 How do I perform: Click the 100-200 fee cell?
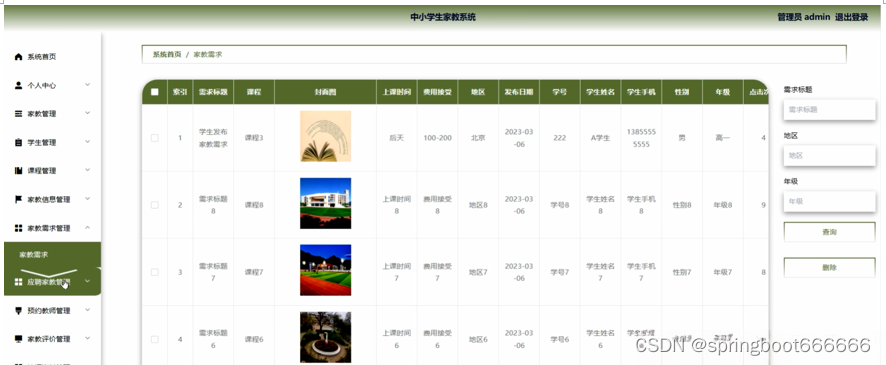tap(437, 138)
